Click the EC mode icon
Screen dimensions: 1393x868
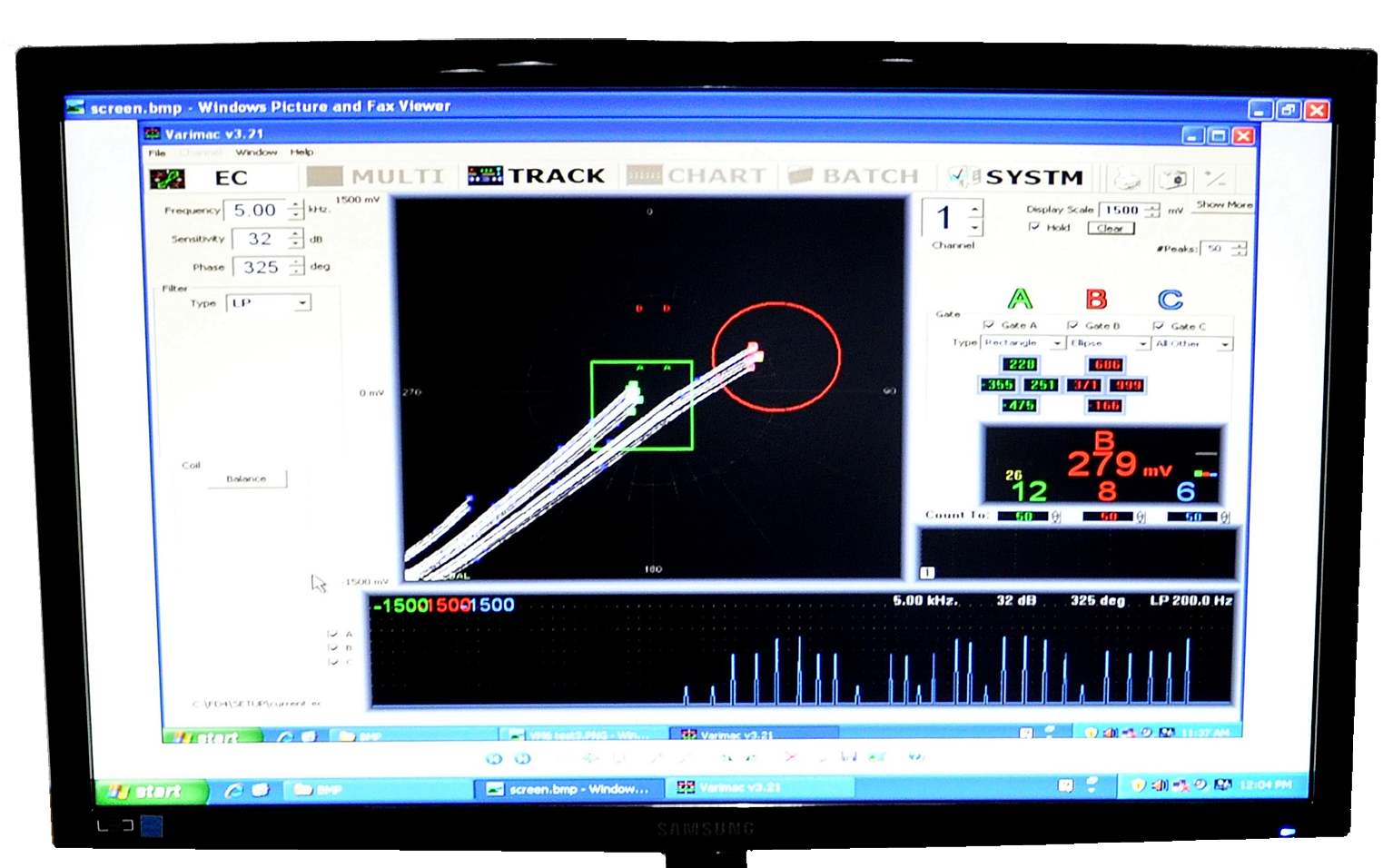167,178
